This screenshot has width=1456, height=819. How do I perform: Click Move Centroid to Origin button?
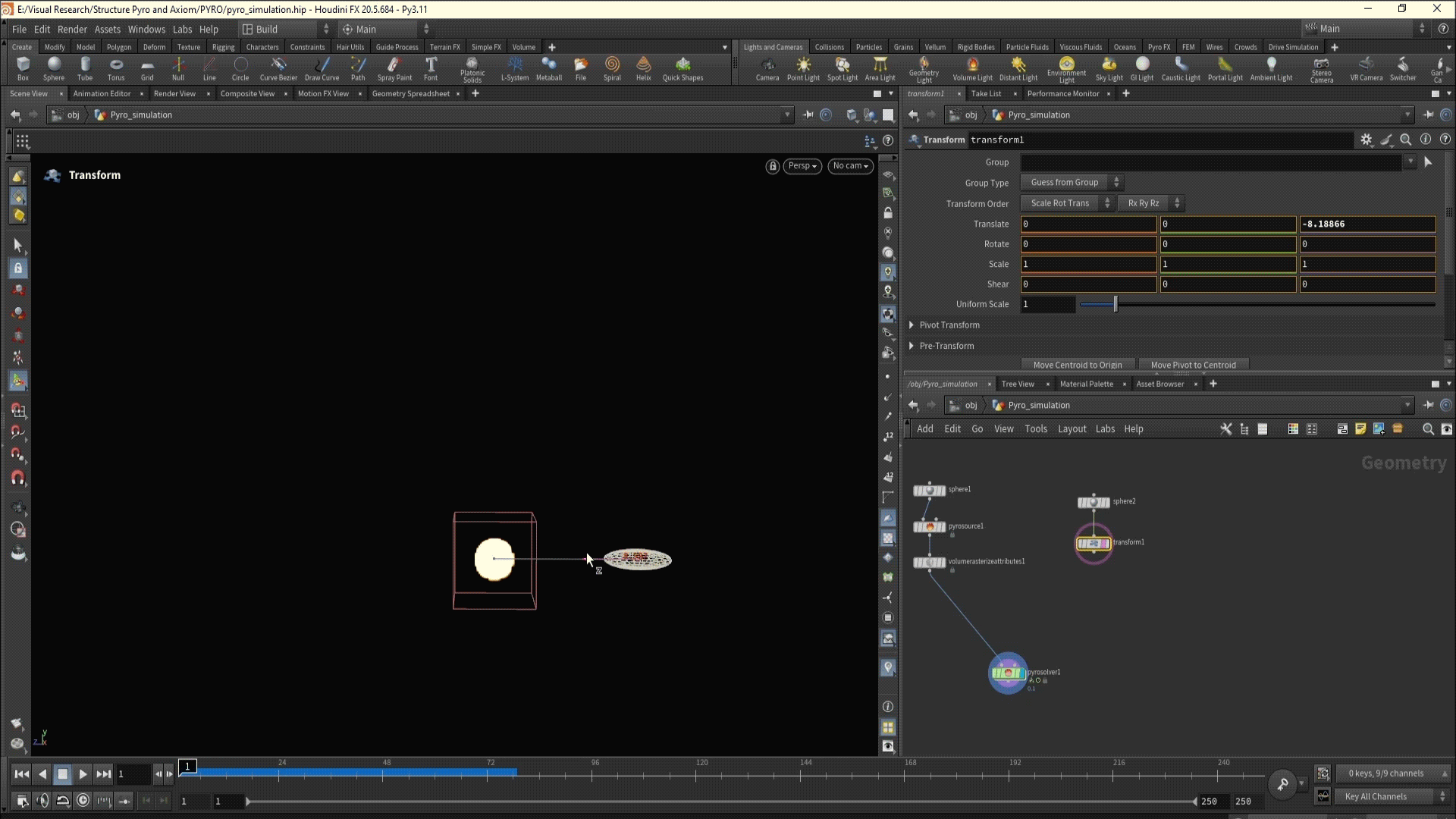tap(1078, 365)
